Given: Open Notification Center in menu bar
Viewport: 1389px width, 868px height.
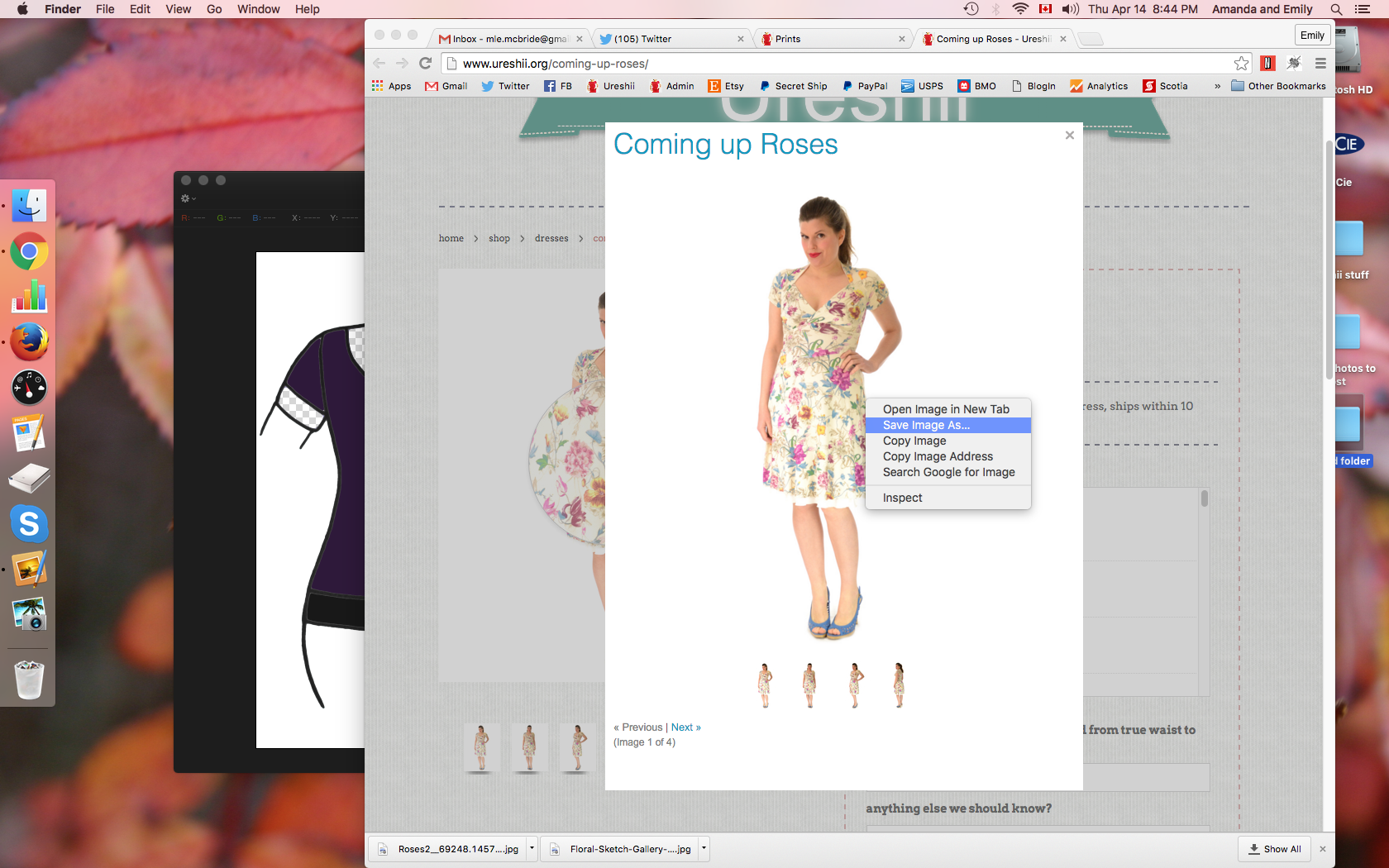Looking at the screenshot, I should pyautogui.click(x=1363, y=9).
